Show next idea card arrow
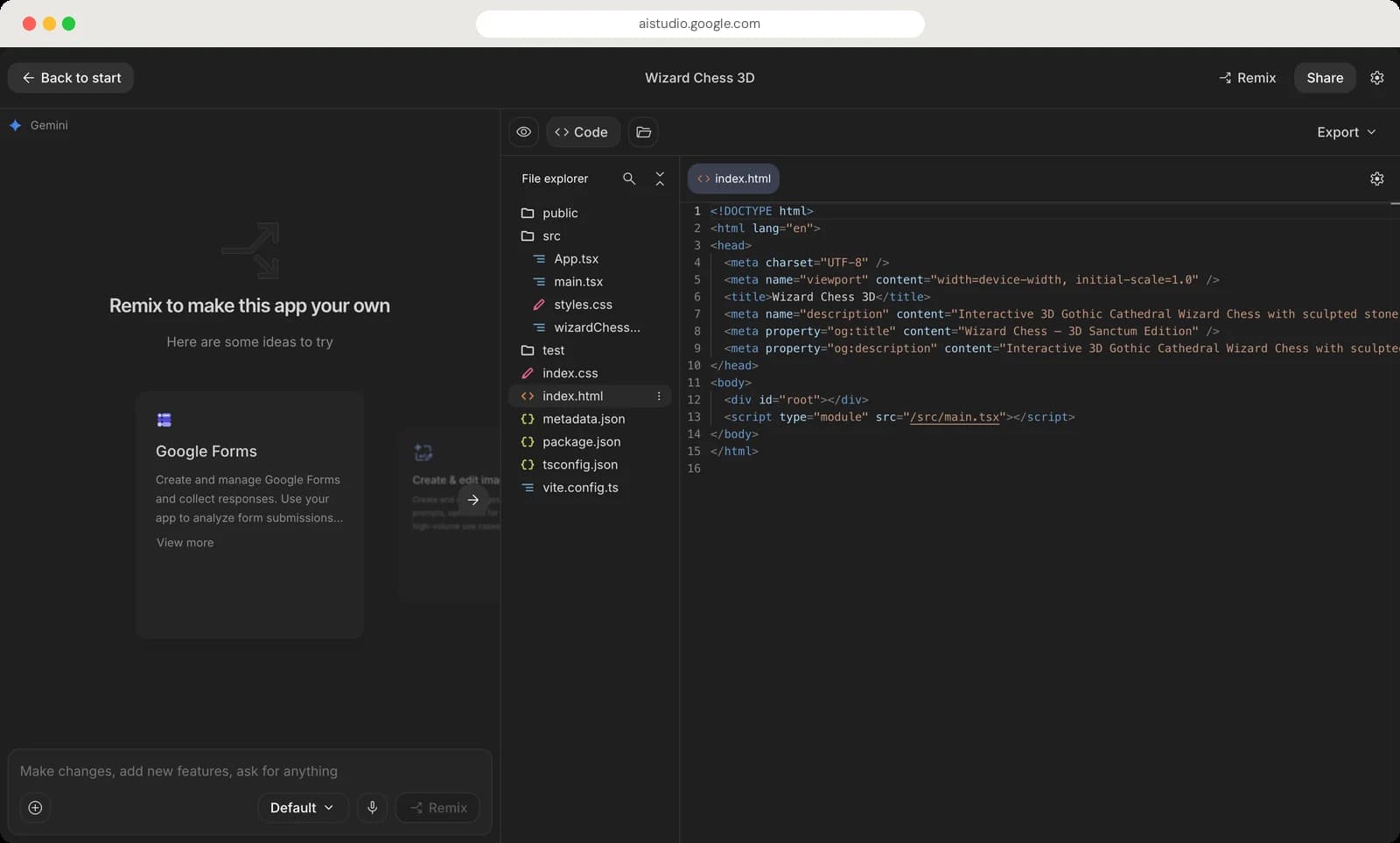This screenshot has height=843, width=1400. 473,500
